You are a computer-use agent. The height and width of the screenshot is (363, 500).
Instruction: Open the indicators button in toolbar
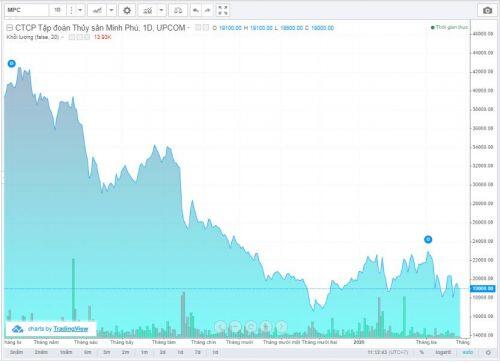click(147, 10)
